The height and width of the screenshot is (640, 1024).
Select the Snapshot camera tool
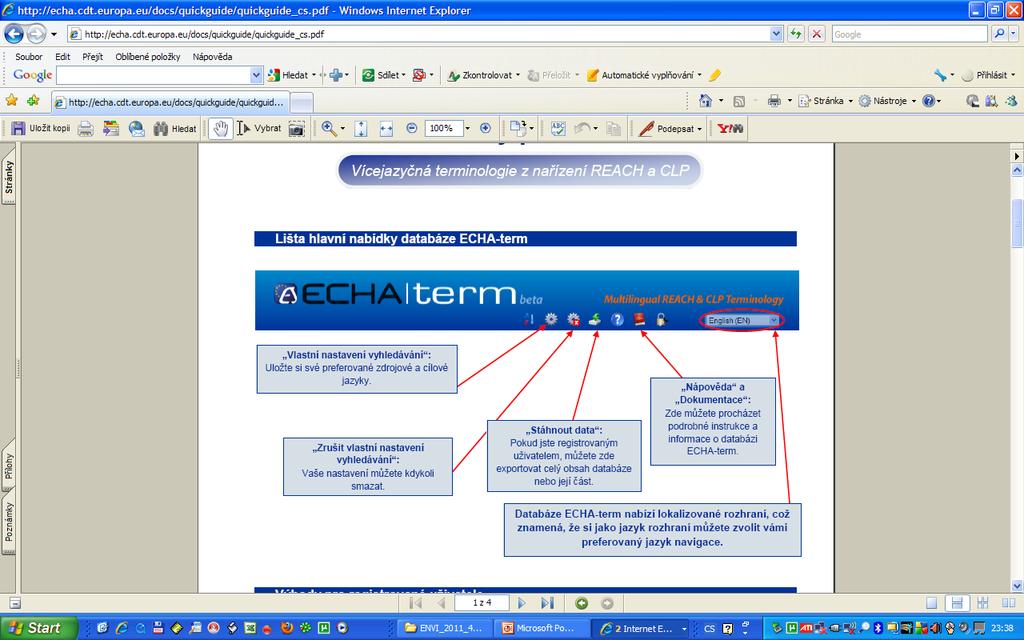296,129
